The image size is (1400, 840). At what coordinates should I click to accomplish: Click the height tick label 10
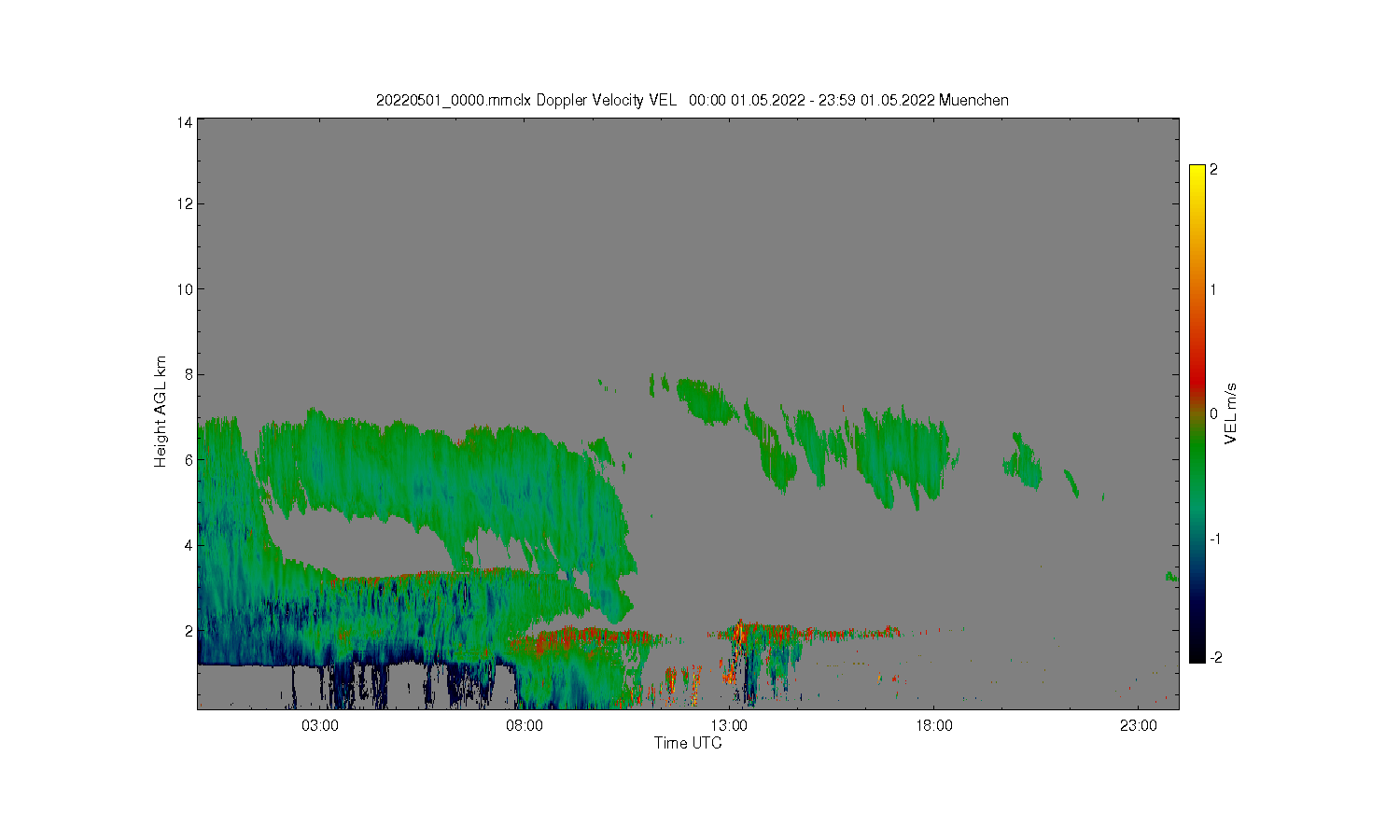pyautogui.click(x=185, y=289)
